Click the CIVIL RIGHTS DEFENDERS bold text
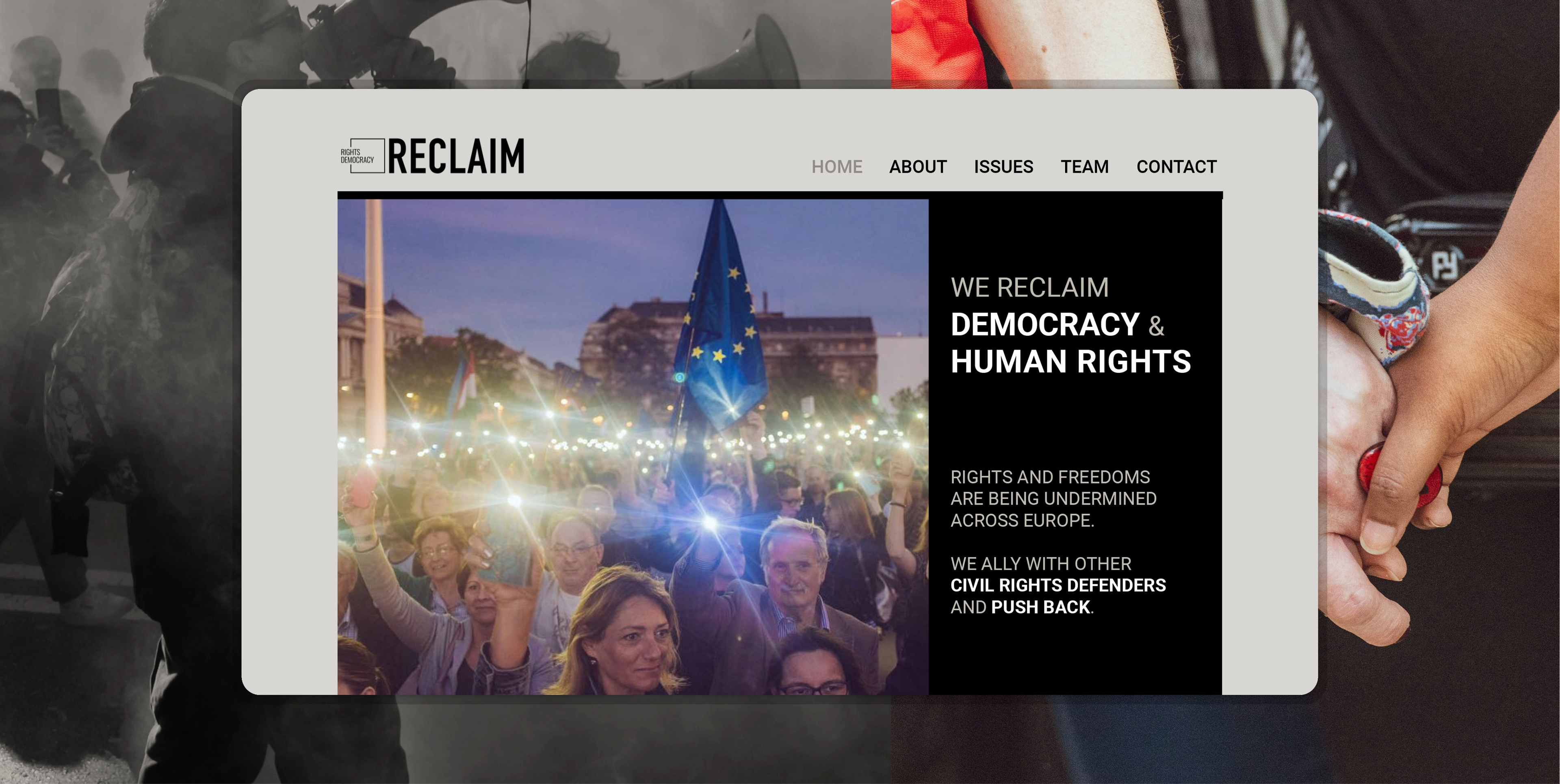 pos(1057,585)
